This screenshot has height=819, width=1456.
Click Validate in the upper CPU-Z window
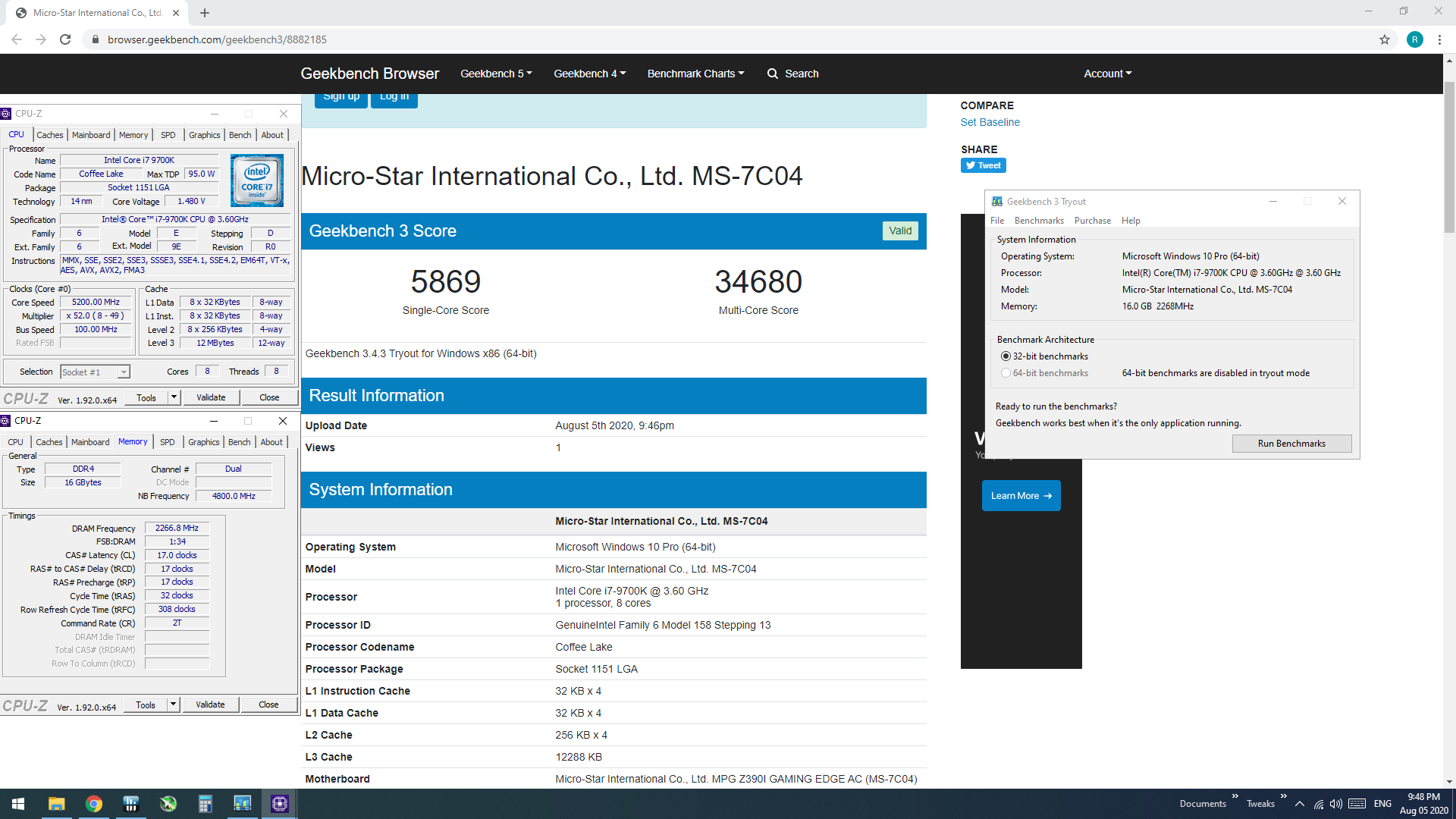[x=211, y=397]
